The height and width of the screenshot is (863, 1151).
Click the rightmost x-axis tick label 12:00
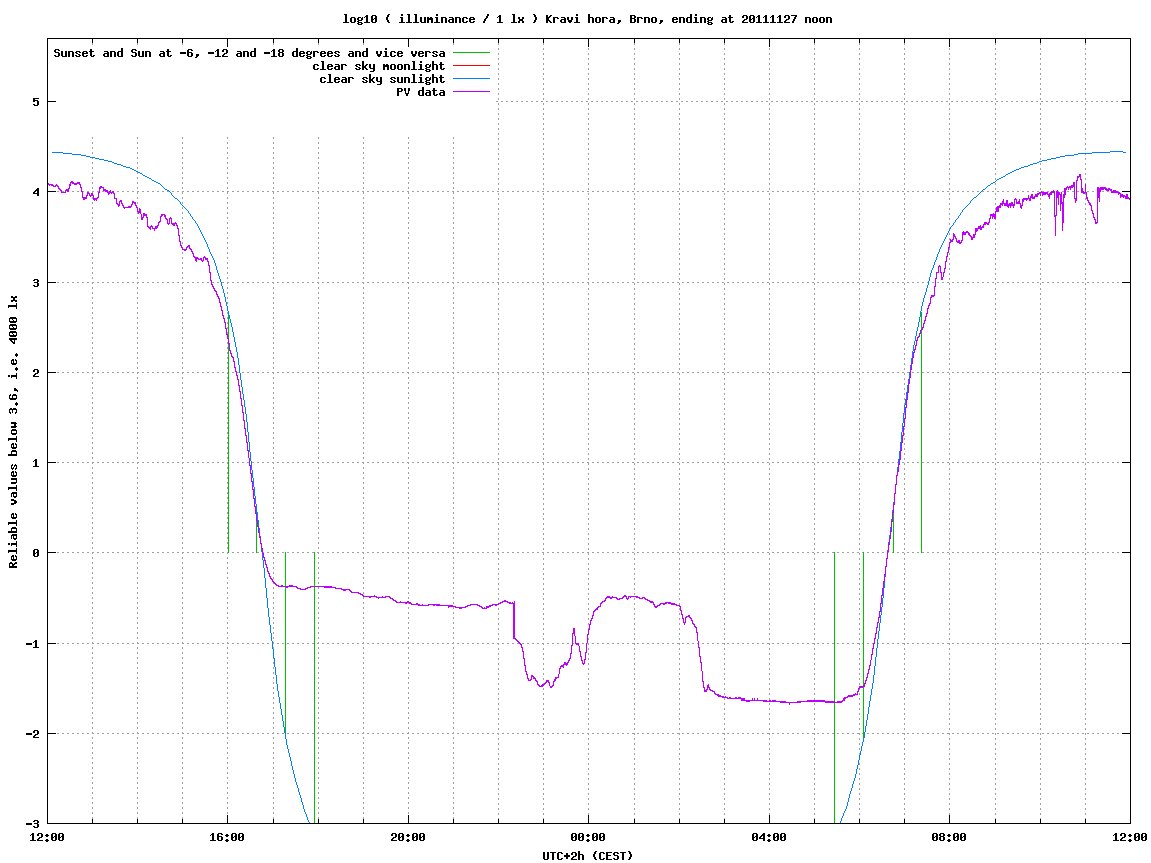click(1130, 837)
